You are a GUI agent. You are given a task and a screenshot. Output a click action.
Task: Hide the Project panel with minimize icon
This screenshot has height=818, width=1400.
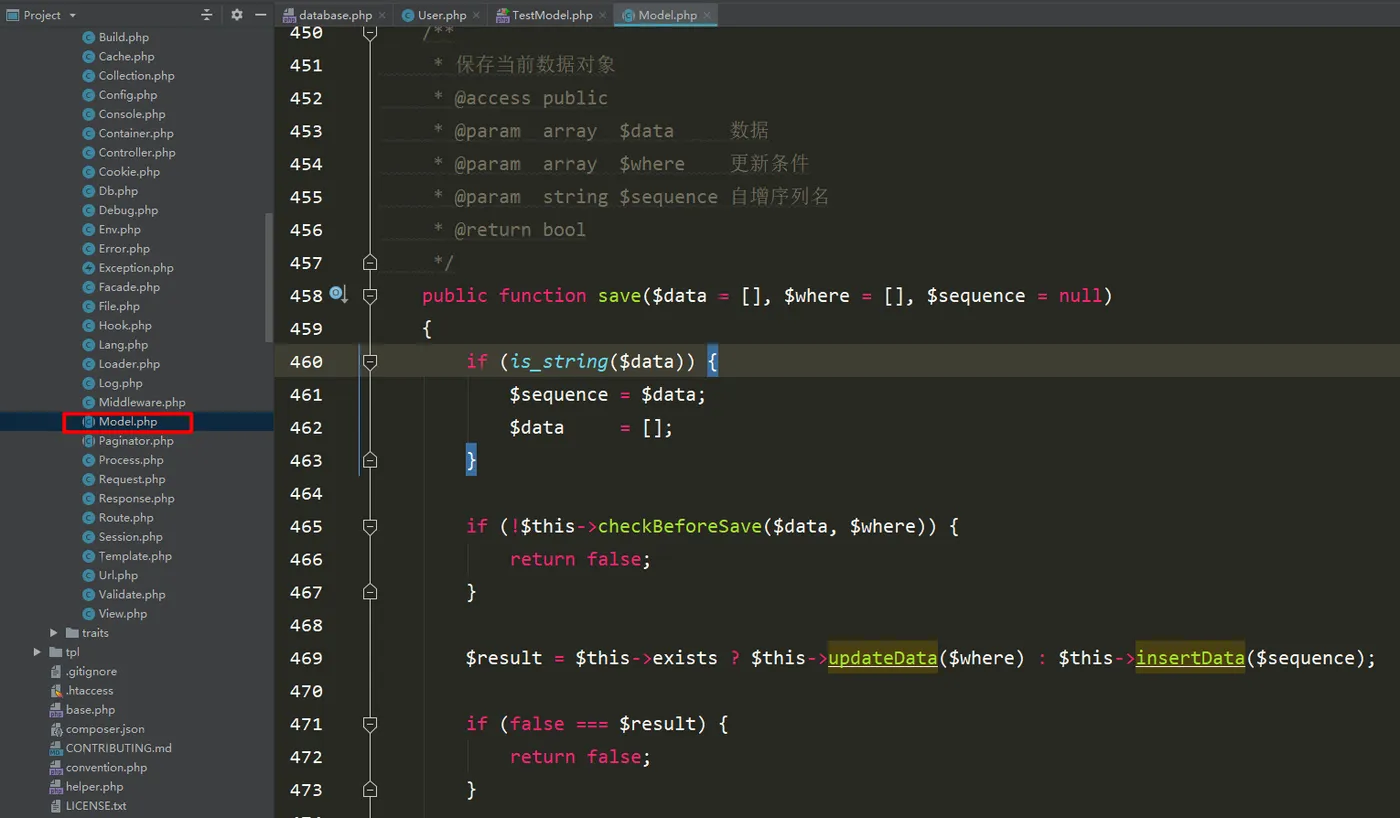pyautogui.click(x=261, y=15)
